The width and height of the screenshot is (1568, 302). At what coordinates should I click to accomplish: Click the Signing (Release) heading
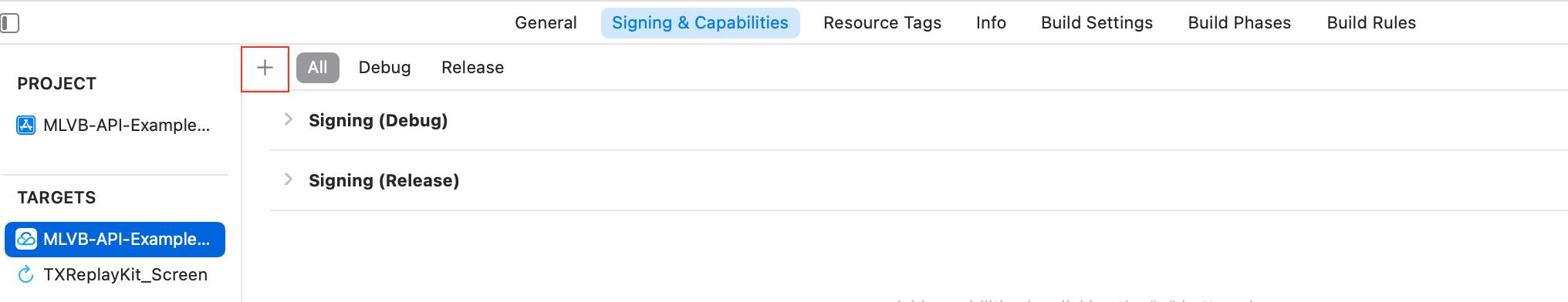(x=384, y=180)
